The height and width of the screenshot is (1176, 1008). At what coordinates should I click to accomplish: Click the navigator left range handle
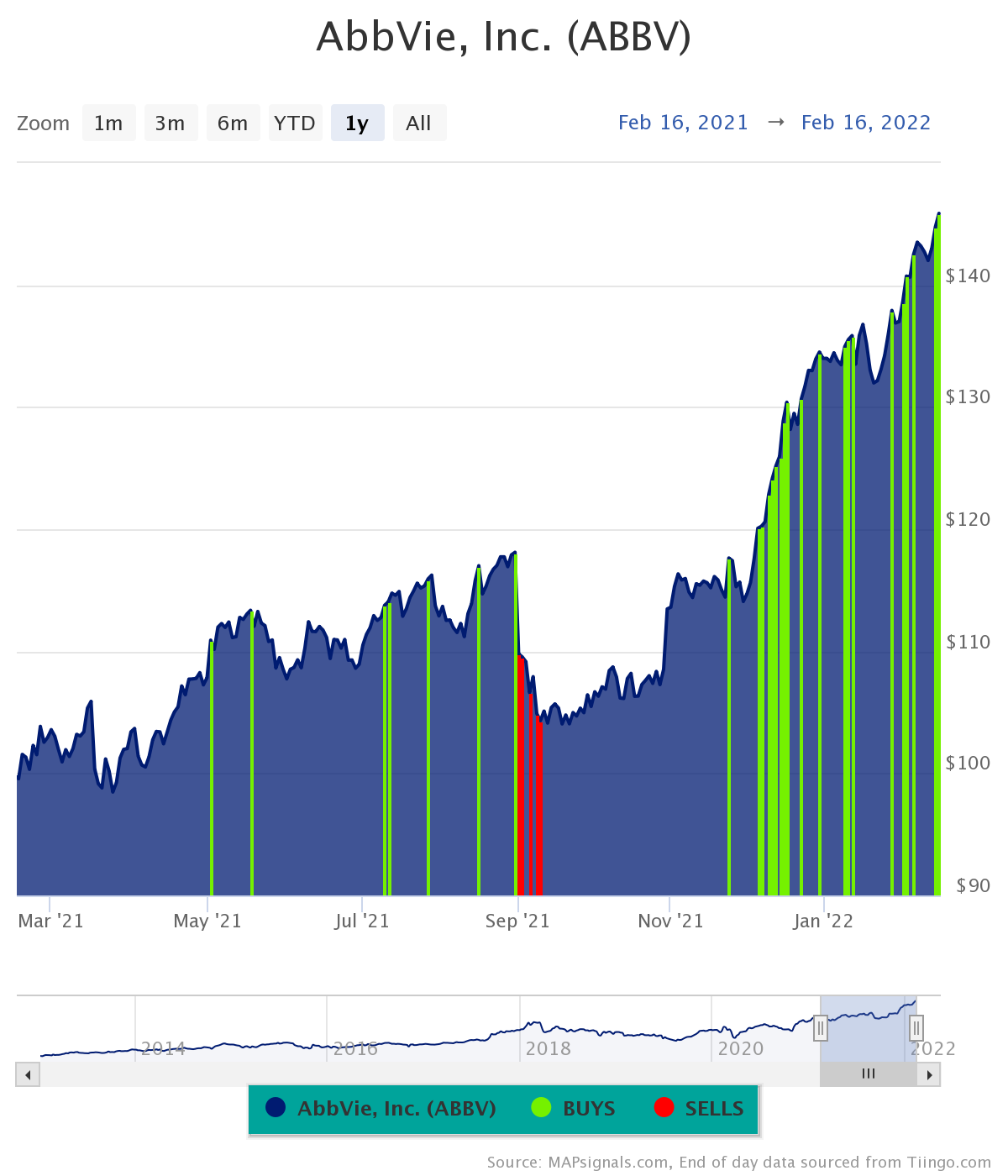point(821,1027)
